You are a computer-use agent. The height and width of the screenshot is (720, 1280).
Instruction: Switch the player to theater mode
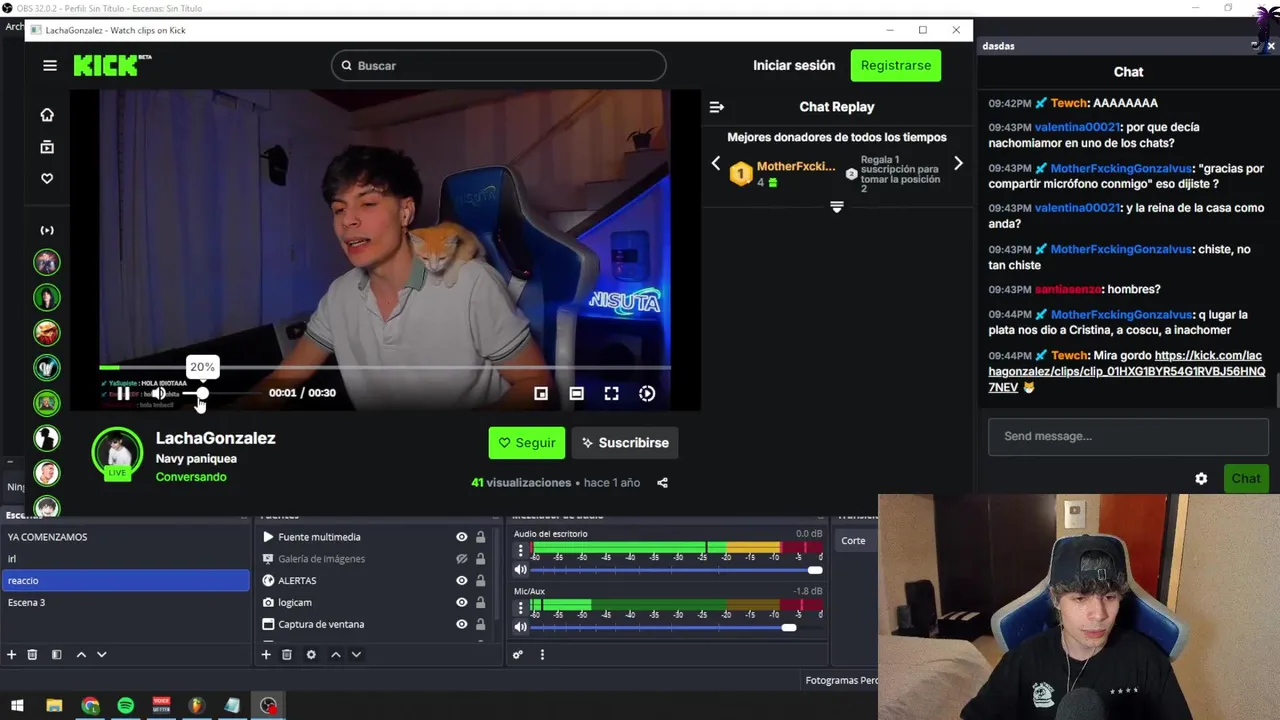pos(577,394)
